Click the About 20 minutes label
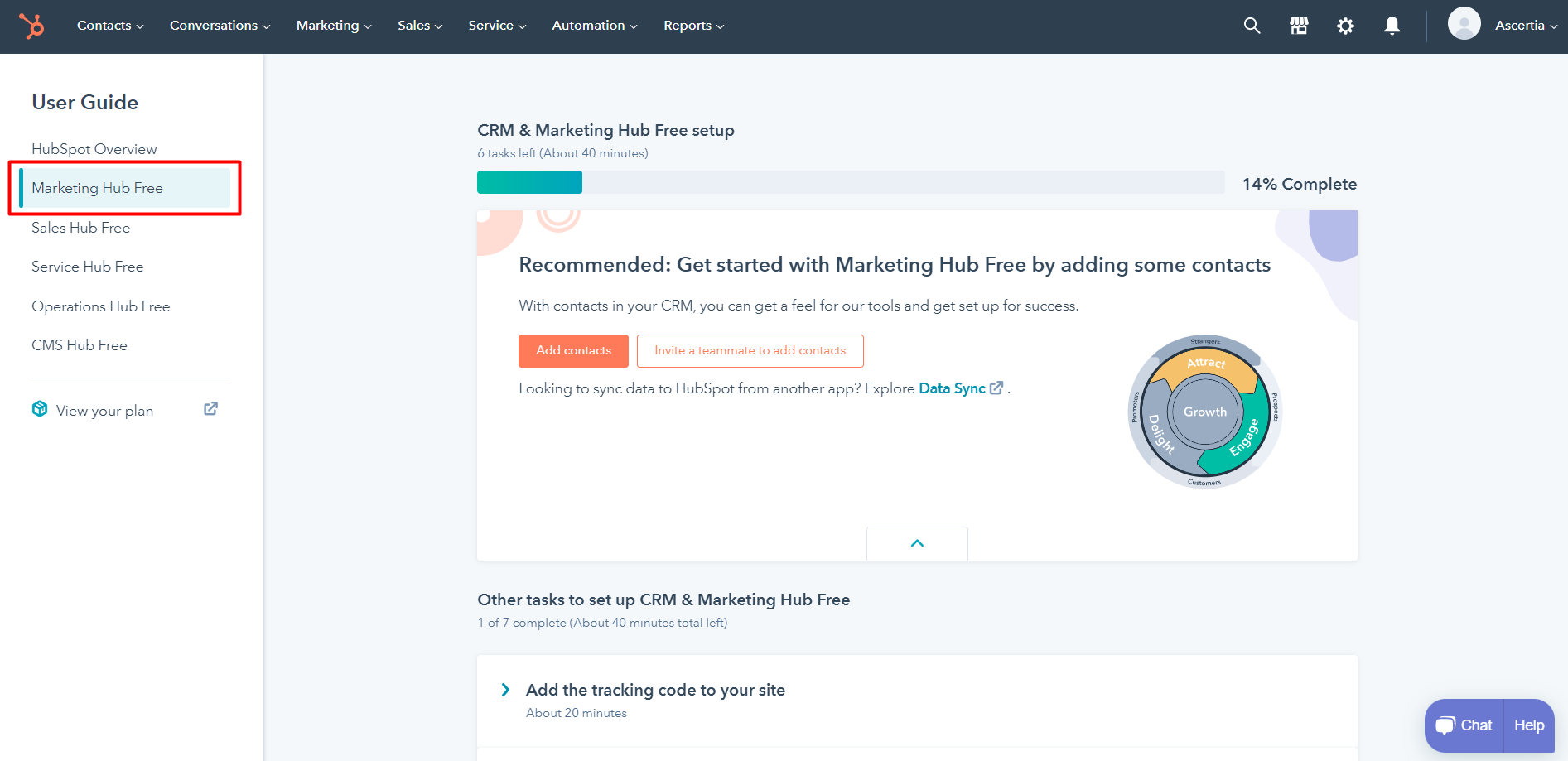This screenshot has width=1568, height=761. point(577,713)
